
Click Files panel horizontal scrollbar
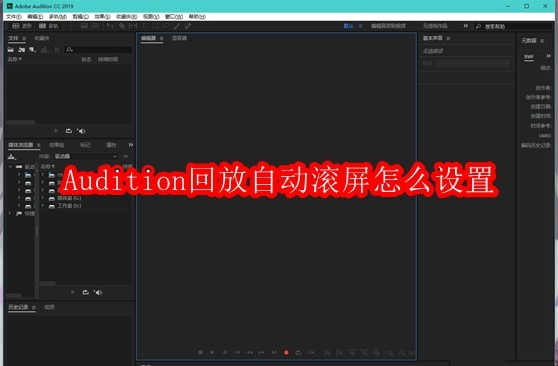point(21,122)
